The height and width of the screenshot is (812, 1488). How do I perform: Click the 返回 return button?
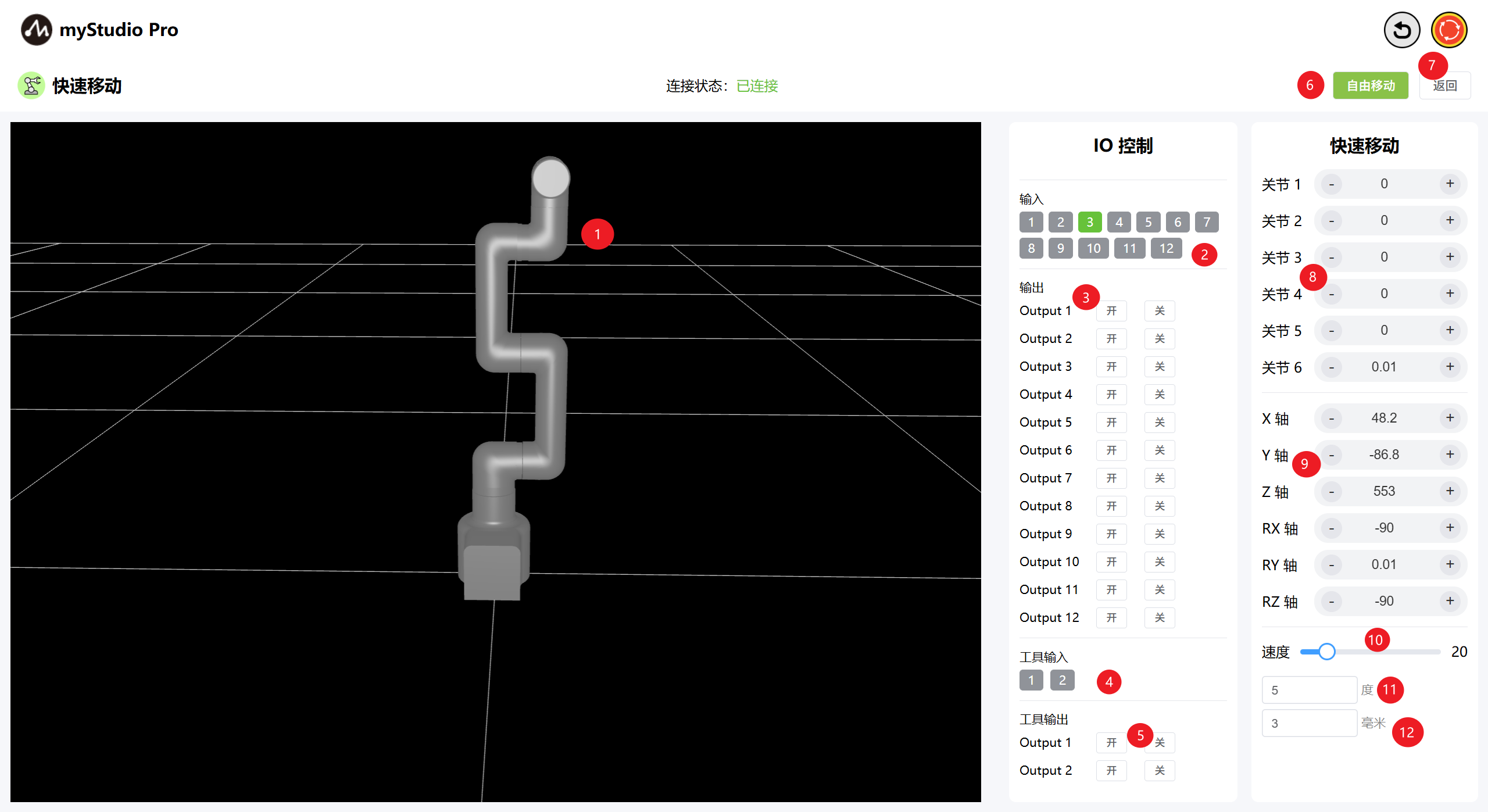tap(1444, 86)
